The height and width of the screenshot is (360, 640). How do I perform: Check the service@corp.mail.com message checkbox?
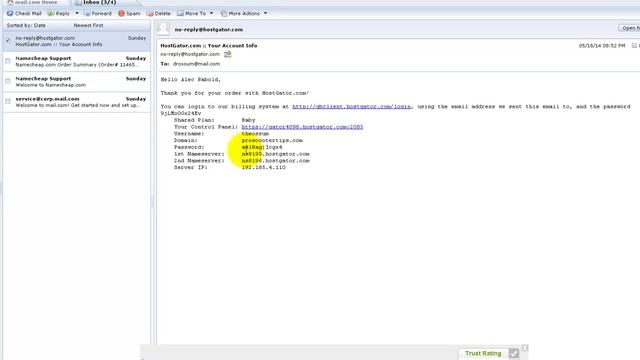tap(8, 101)
